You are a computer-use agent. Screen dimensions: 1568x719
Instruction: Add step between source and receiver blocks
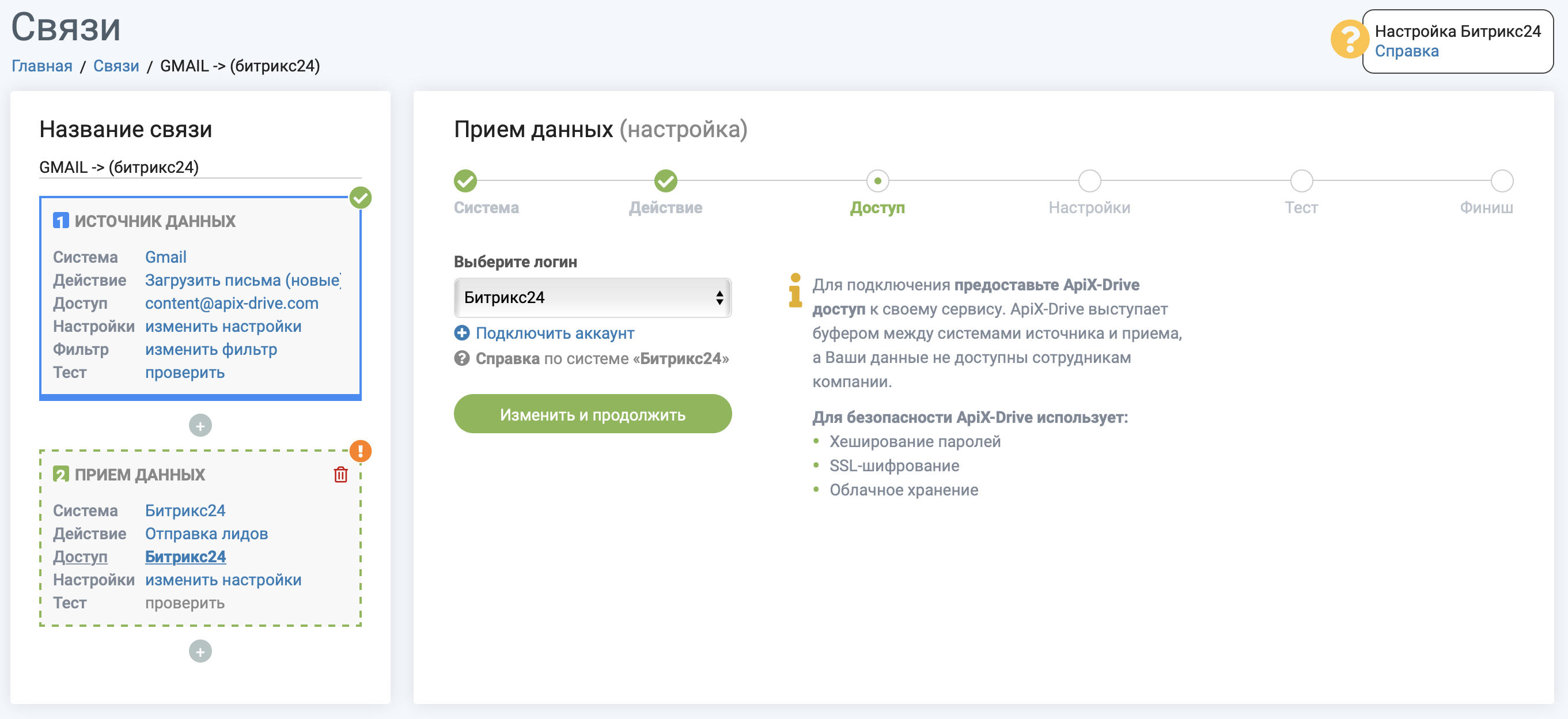pyautogui.click(x=200, y=426)
